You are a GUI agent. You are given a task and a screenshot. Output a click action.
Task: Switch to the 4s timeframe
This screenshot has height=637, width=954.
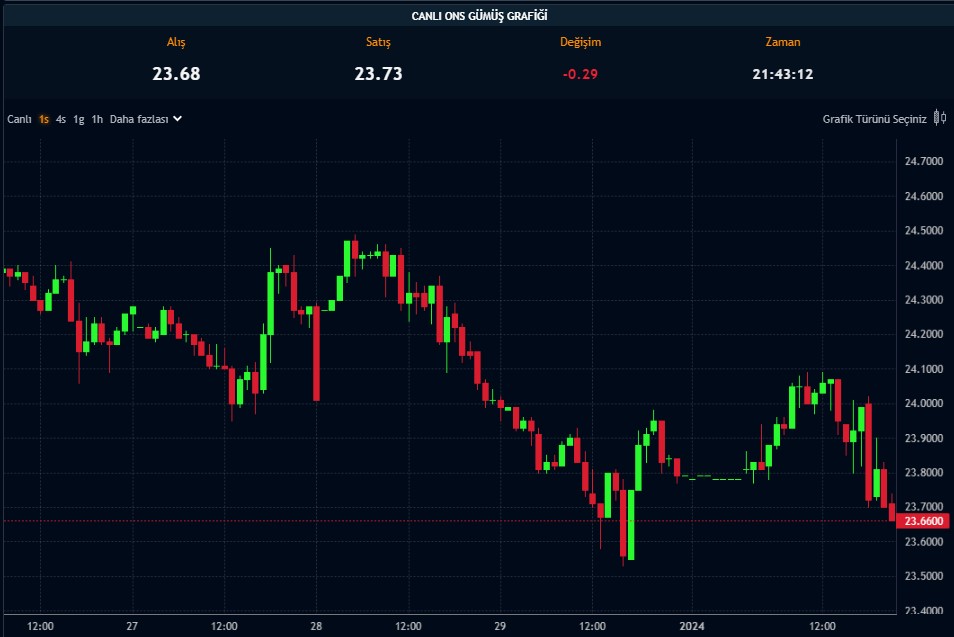61,119
